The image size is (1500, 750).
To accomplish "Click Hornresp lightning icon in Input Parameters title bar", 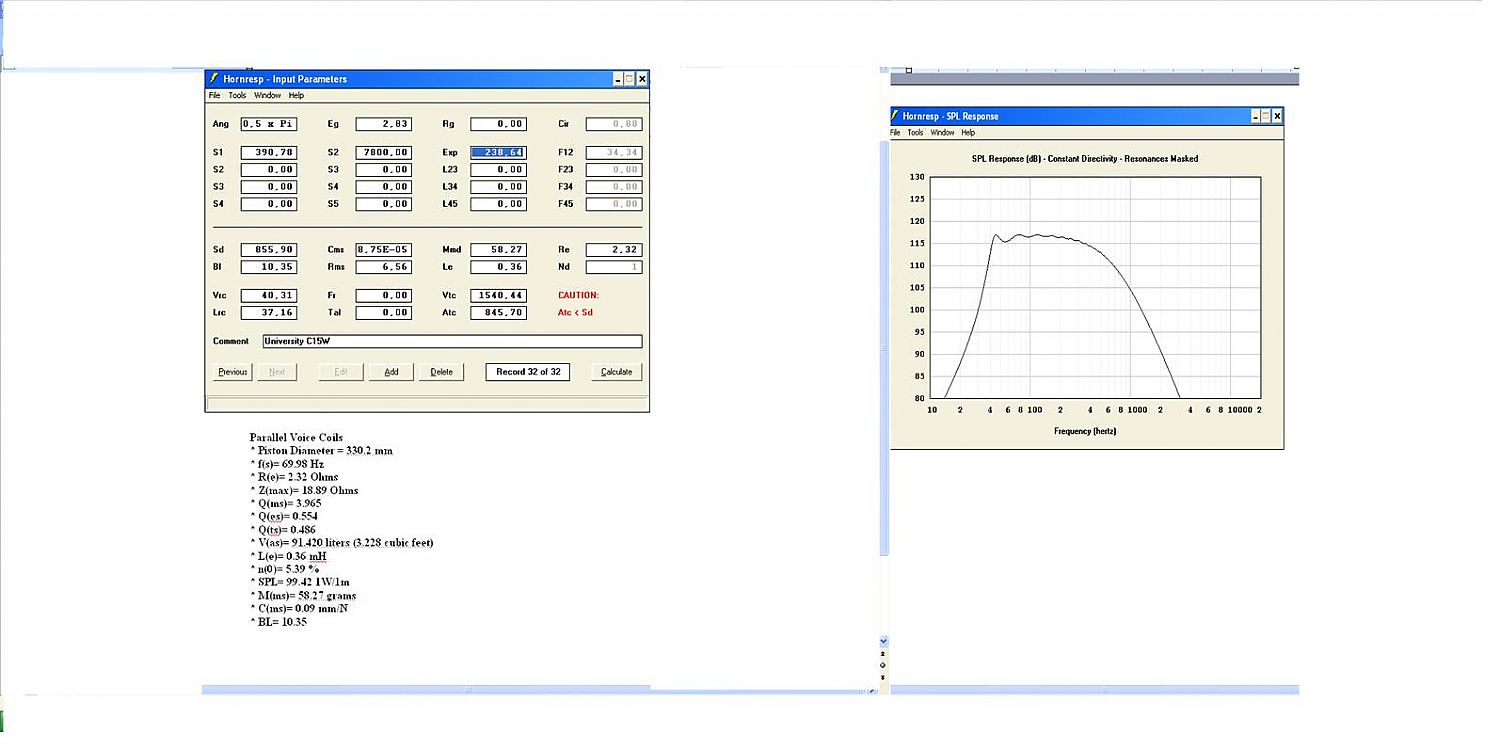I will [x=213, y=79].
